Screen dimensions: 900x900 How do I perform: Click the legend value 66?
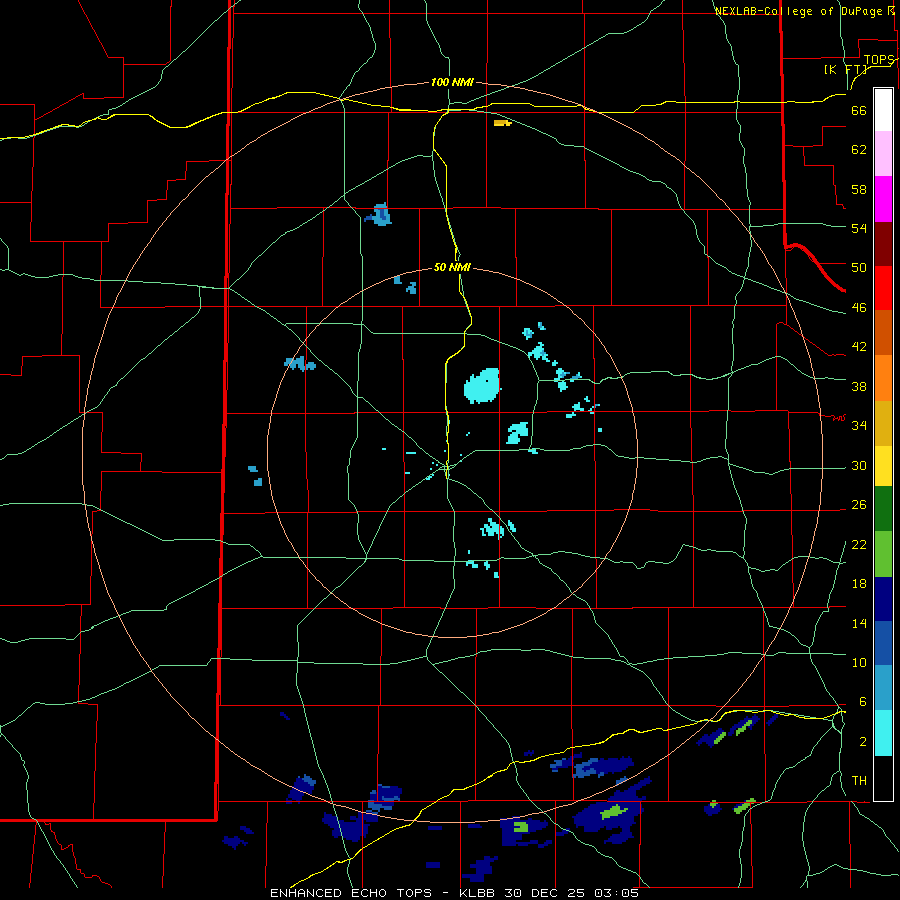click(x=859, y=110)
